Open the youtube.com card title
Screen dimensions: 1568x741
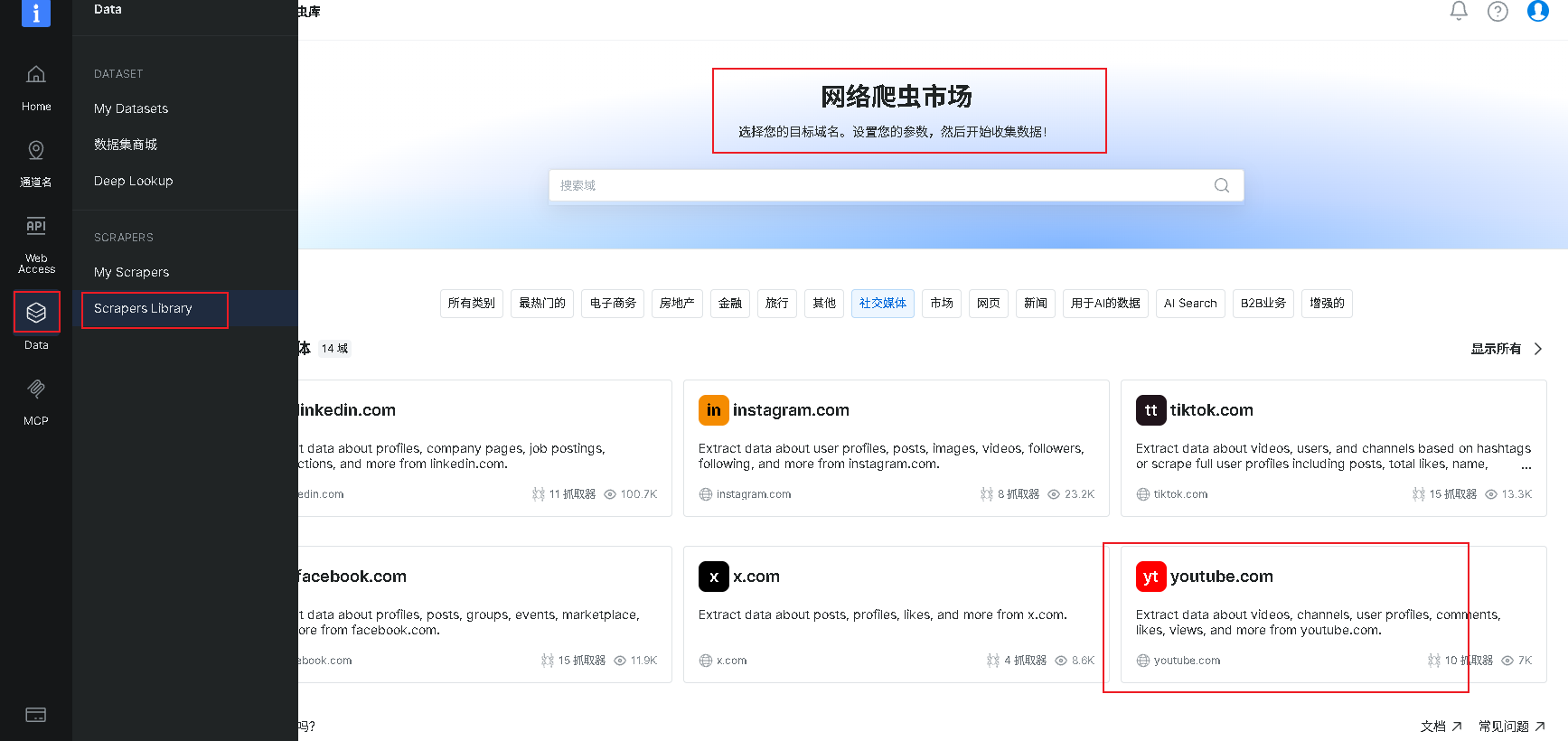pos(1222,577)
